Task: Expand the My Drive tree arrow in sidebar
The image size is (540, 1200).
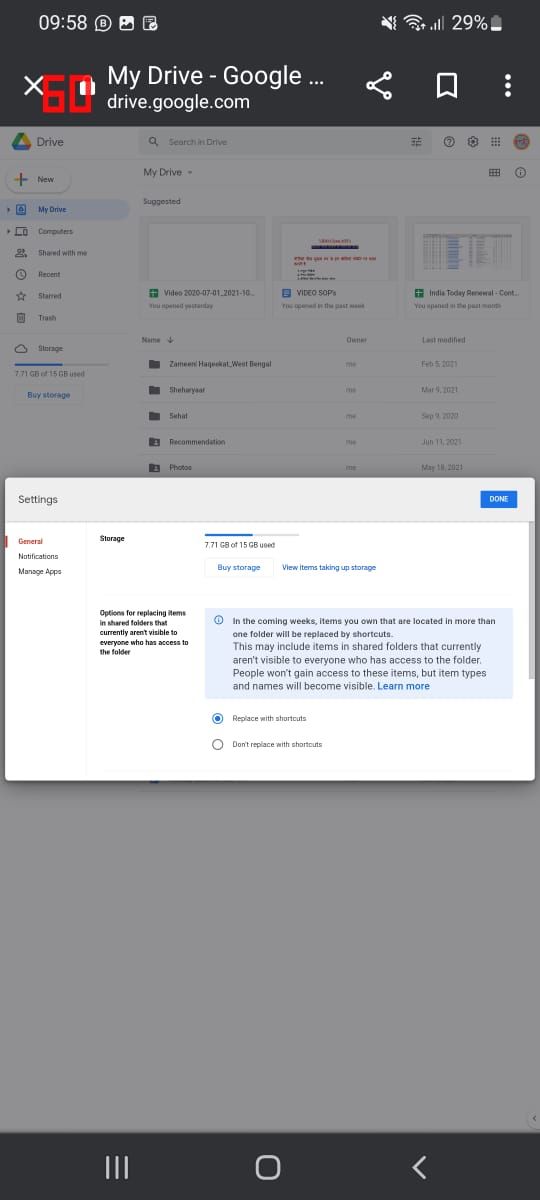Action: point(9,210)
